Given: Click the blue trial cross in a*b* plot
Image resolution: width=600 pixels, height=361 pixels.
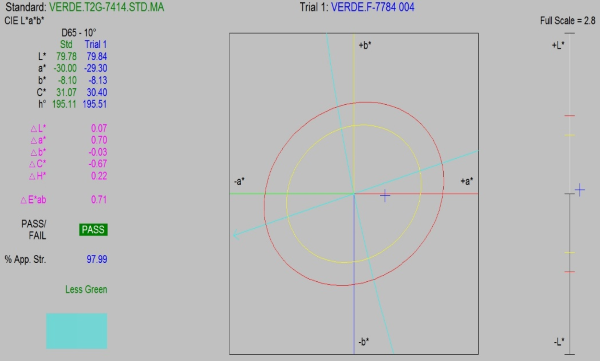Looking at the screenshot, I should click(385, 196).
